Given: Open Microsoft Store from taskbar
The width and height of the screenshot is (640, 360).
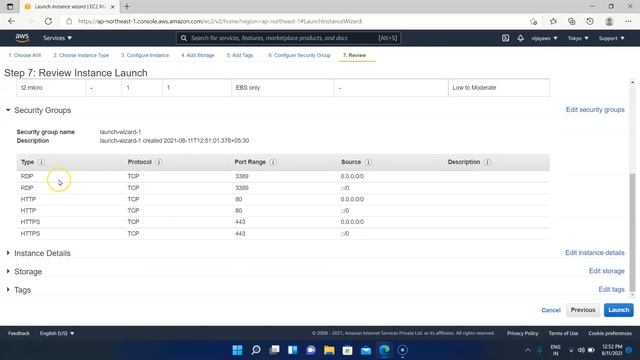Looking at the screenshot, I should click(x=347, y=350).
